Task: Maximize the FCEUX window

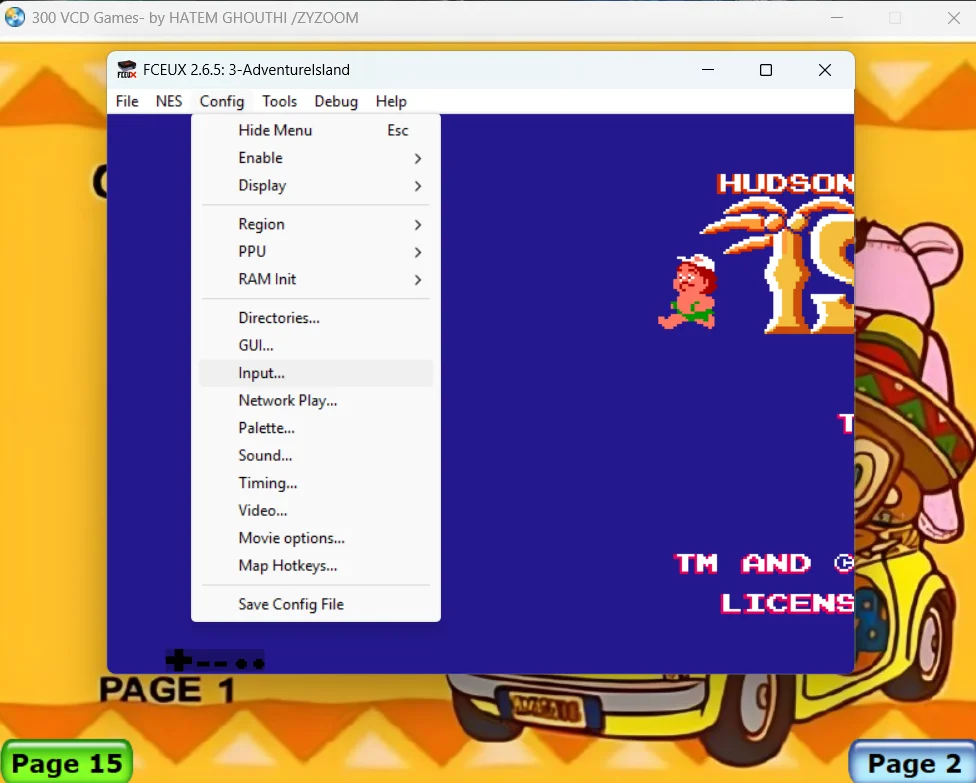Action: pyautogui.click(x=766, y=70)
